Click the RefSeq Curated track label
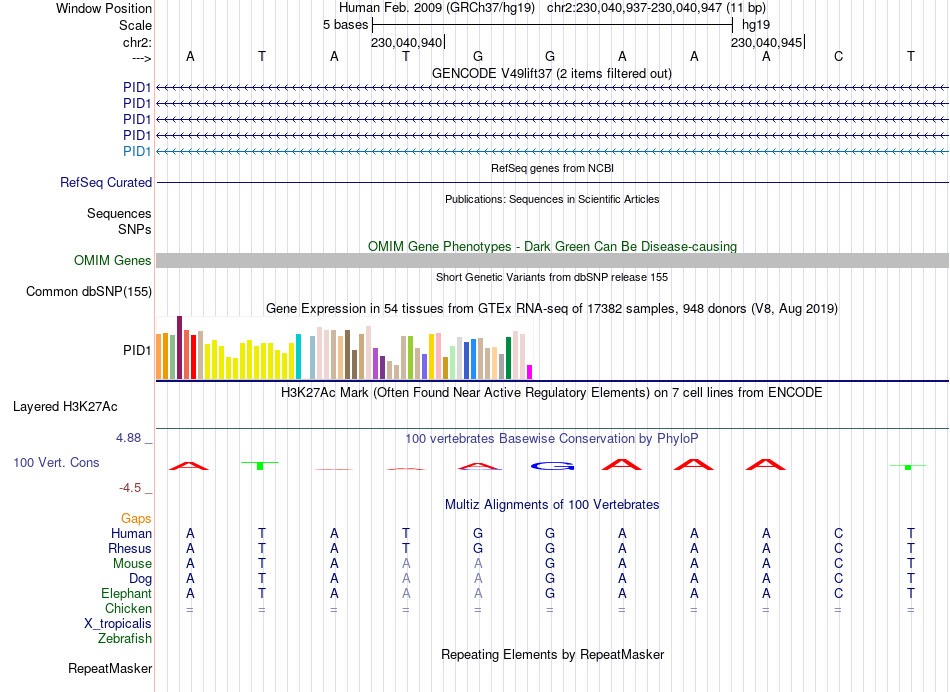Screen dimensions: 950x692 pos(105,182)
